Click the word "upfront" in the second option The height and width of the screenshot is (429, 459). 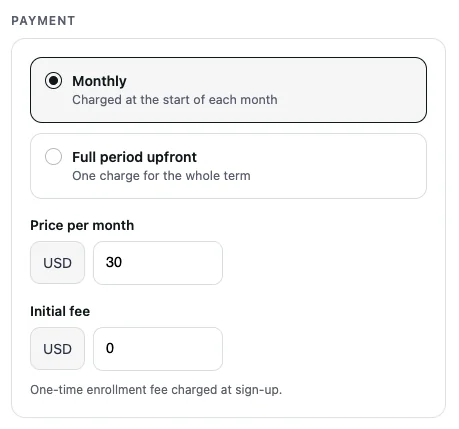click(172, 157)
